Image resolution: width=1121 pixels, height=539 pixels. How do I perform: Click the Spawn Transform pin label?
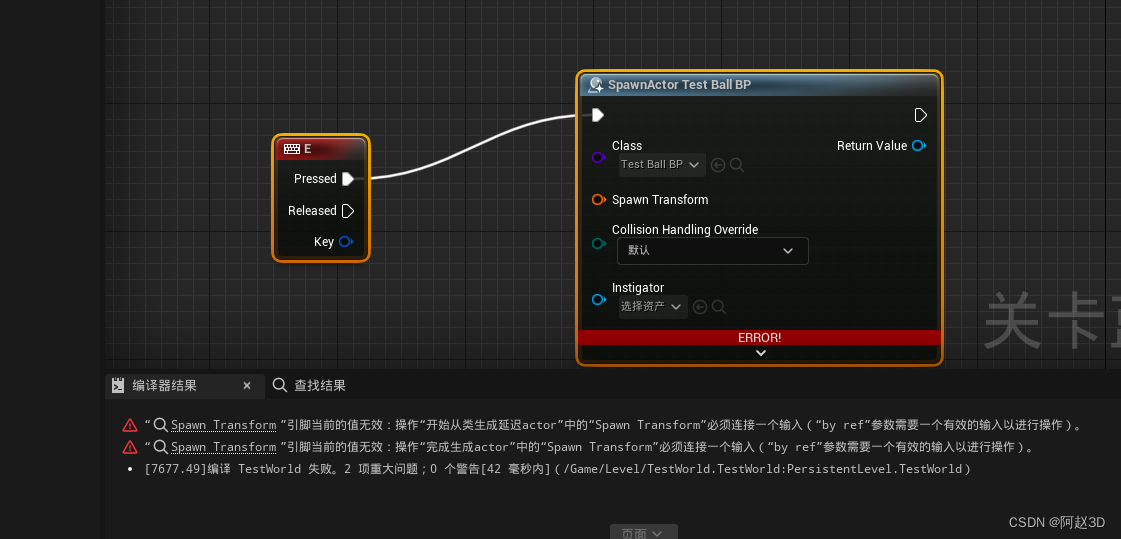tap(660, 200)
